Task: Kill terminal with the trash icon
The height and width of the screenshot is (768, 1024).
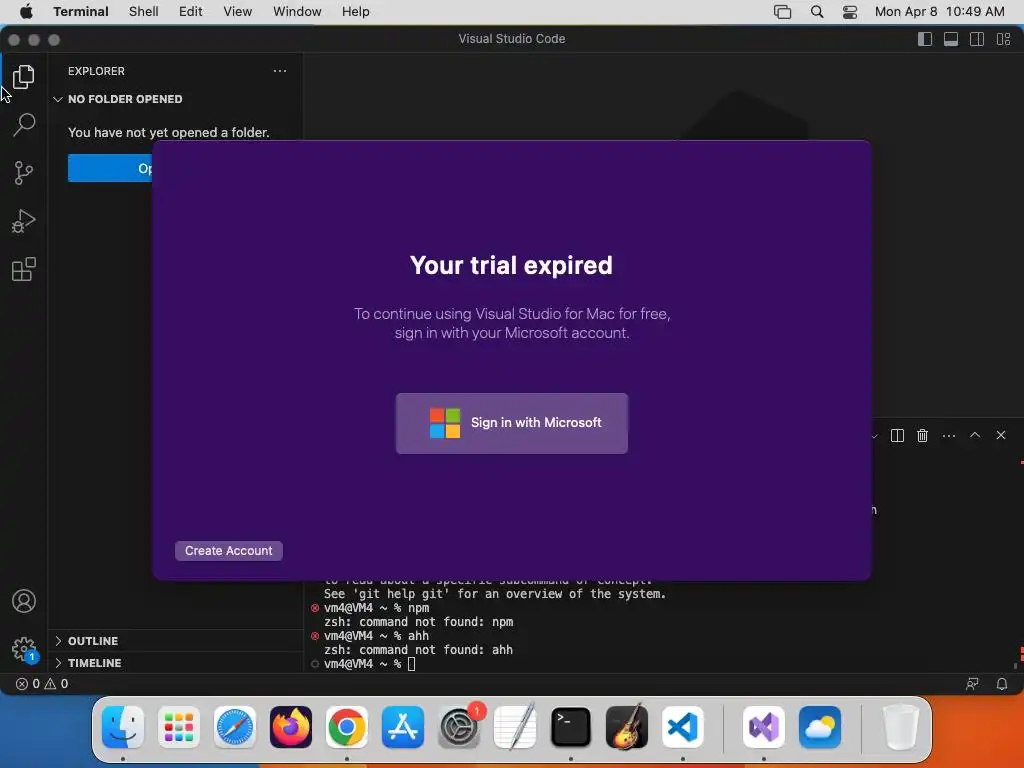Action: tap(922, 436)
